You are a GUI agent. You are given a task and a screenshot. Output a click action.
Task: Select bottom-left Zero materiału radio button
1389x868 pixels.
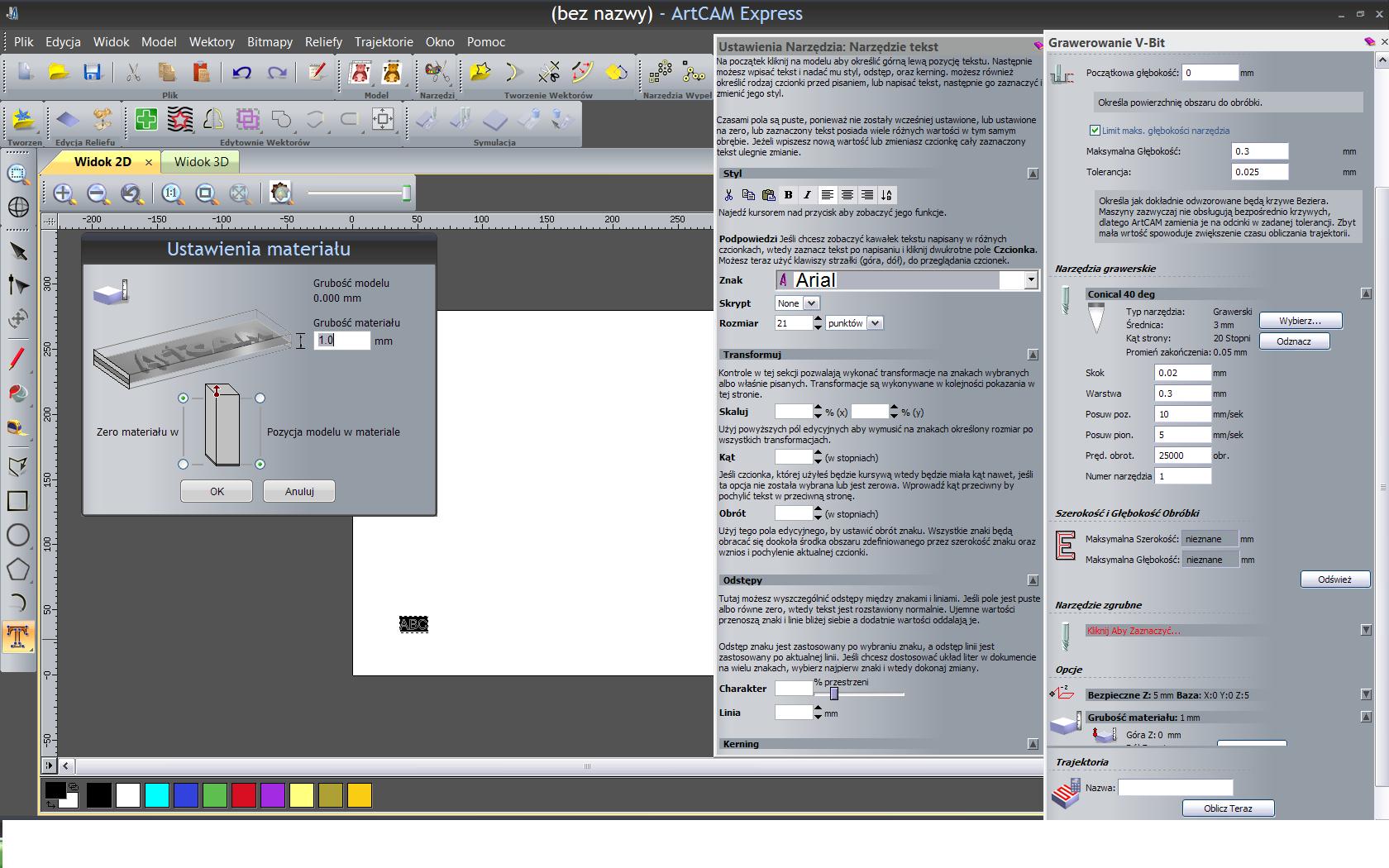point(184,465)
